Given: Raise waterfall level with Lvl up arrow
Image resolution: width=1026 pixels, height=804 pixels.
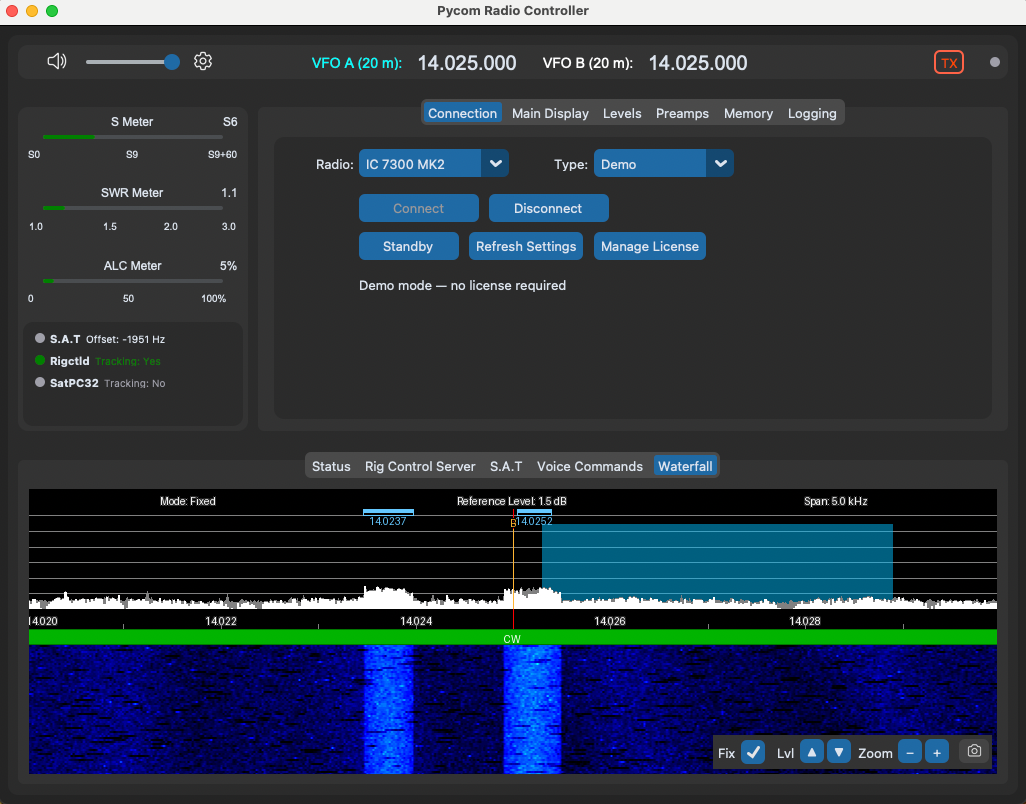Looking at the screenshot, I should (x=811, y=752).
